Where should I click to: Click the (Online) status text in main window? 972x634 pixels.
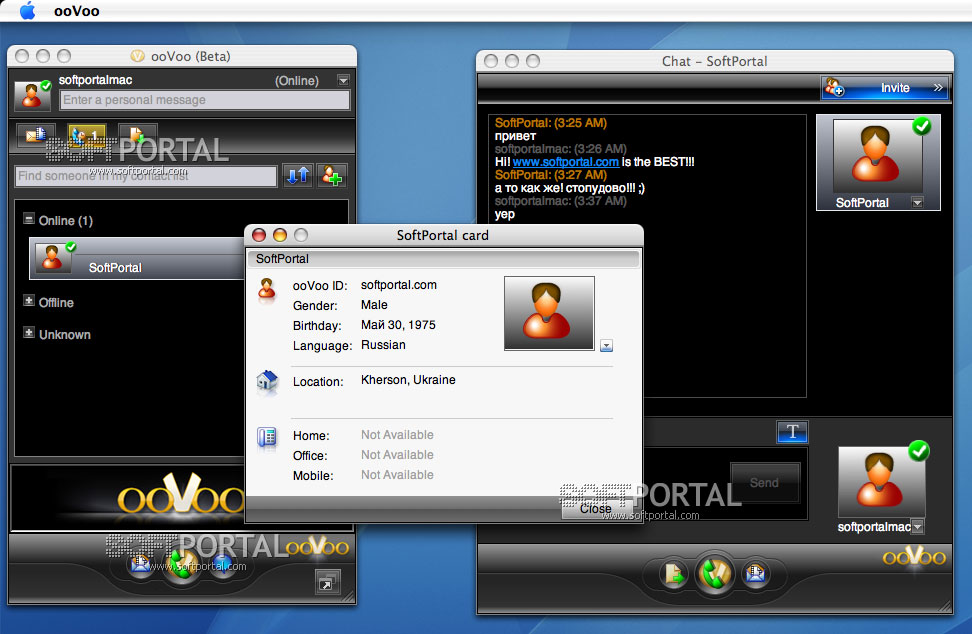click(x=297, y=81)
